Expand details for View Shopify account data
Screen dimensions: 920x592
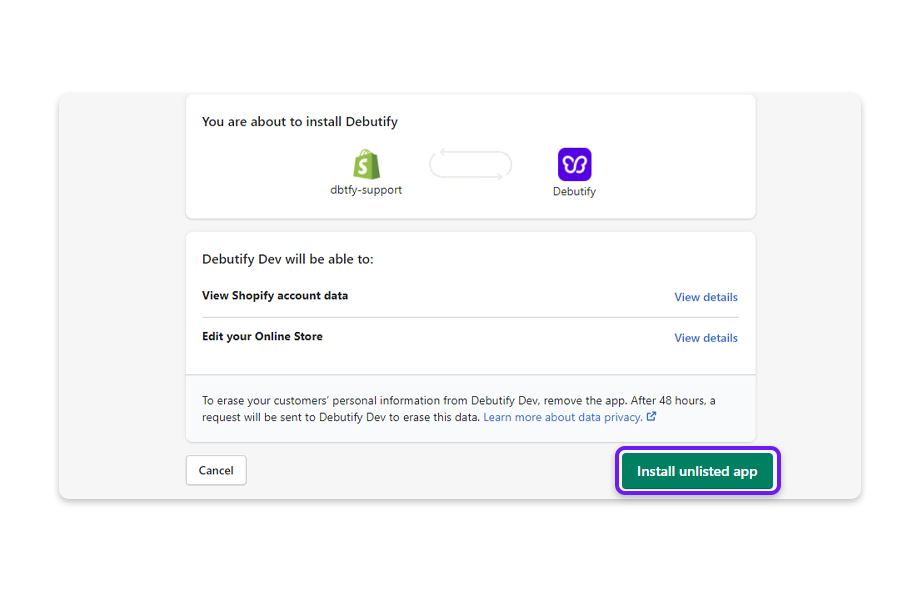coord(705,297)
